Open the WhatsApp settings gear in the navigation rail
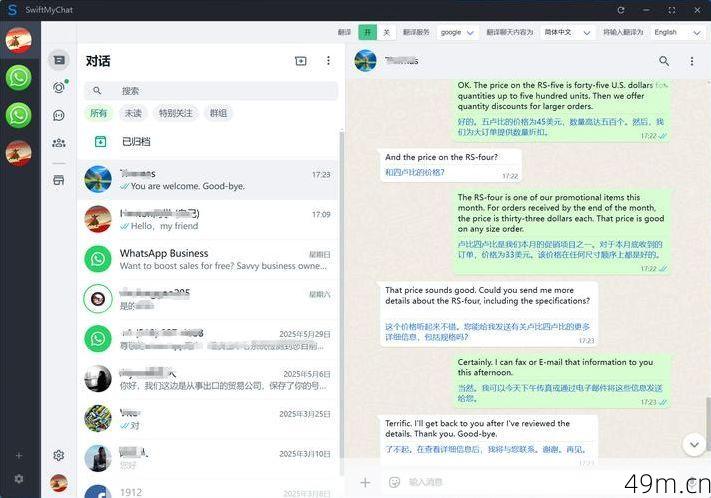This screenshot has width=711, height=498. point(58,455)
